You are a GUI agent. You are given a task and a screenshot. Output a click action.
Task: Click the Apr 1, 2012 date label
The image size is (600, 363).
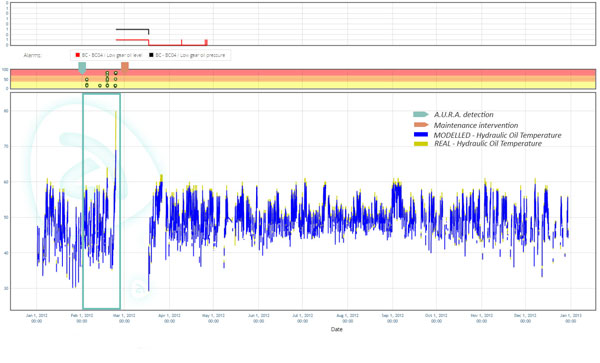(x=170, y=318)
